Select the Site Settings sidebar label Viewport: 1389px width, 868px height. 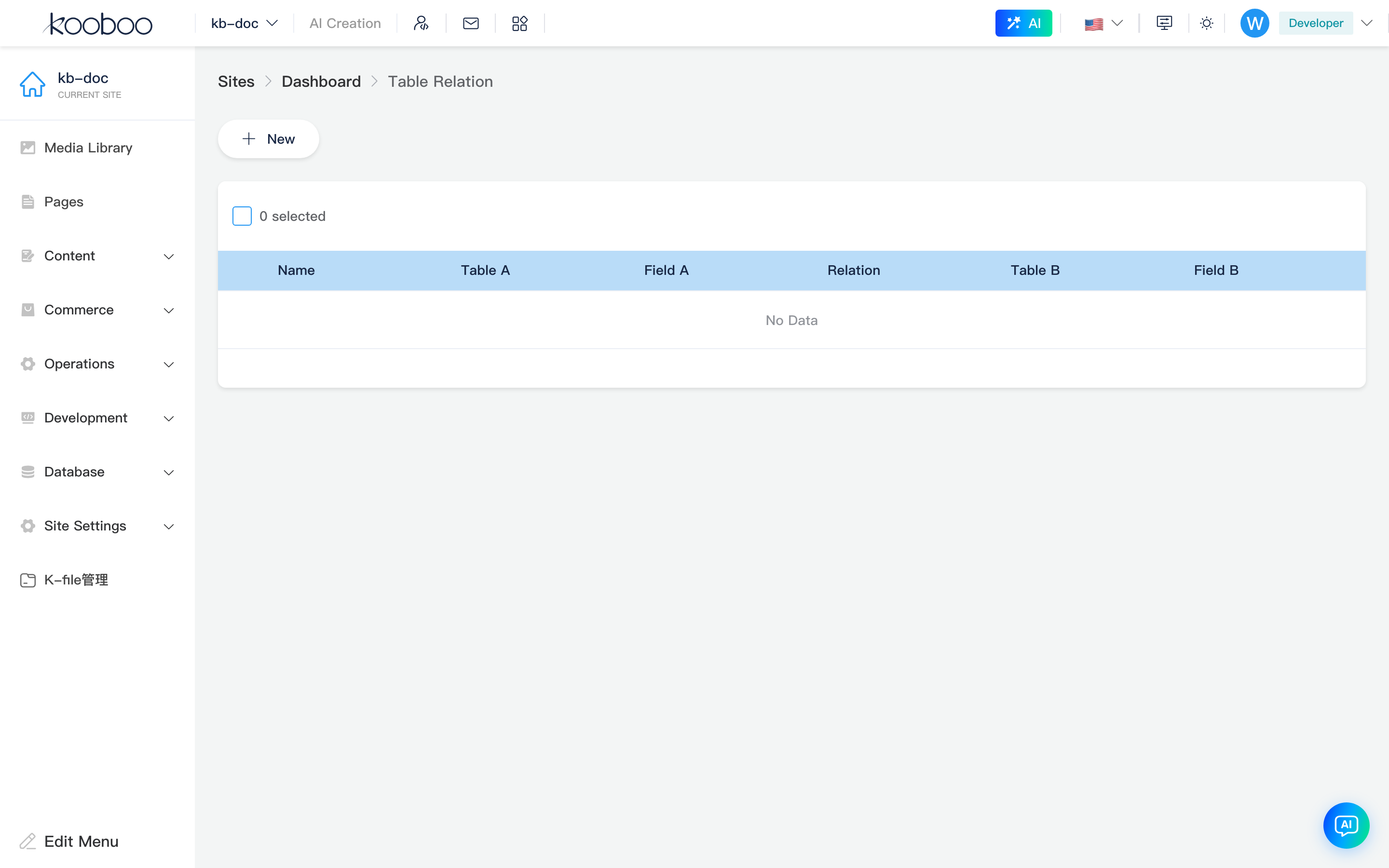85,526
